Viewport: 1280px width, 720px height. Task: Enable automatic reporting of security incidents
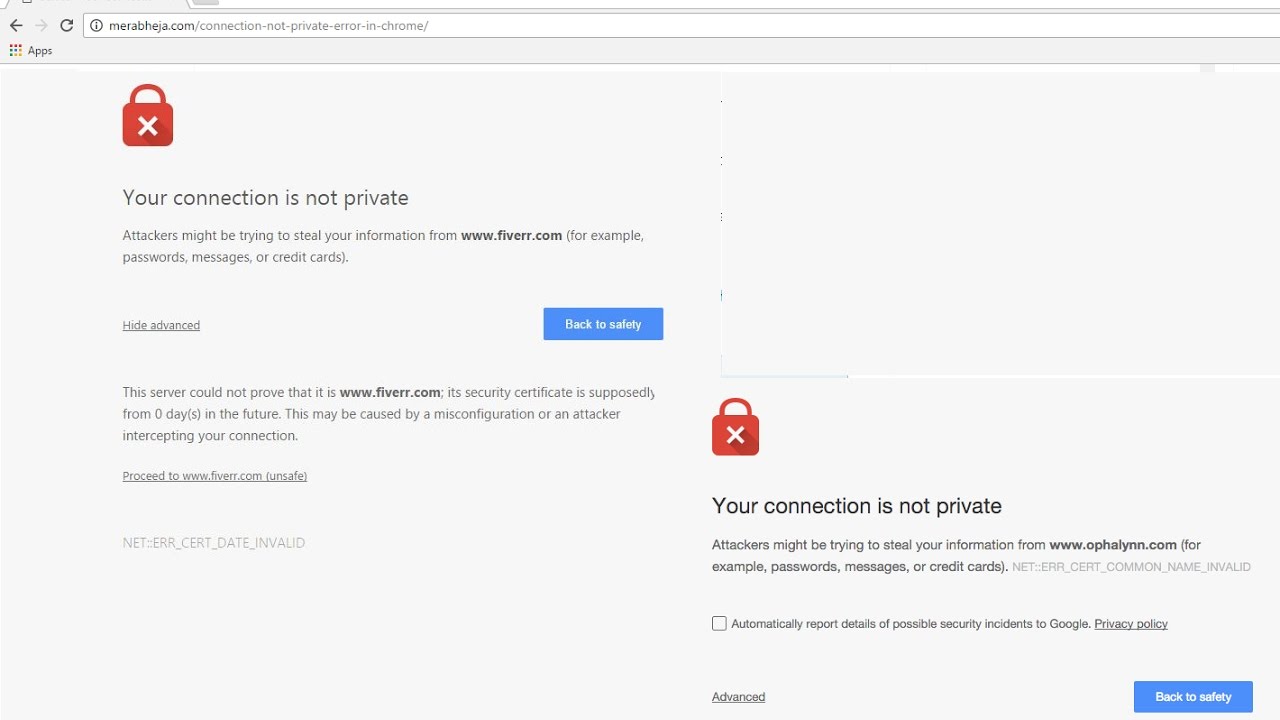coord(719,624)
